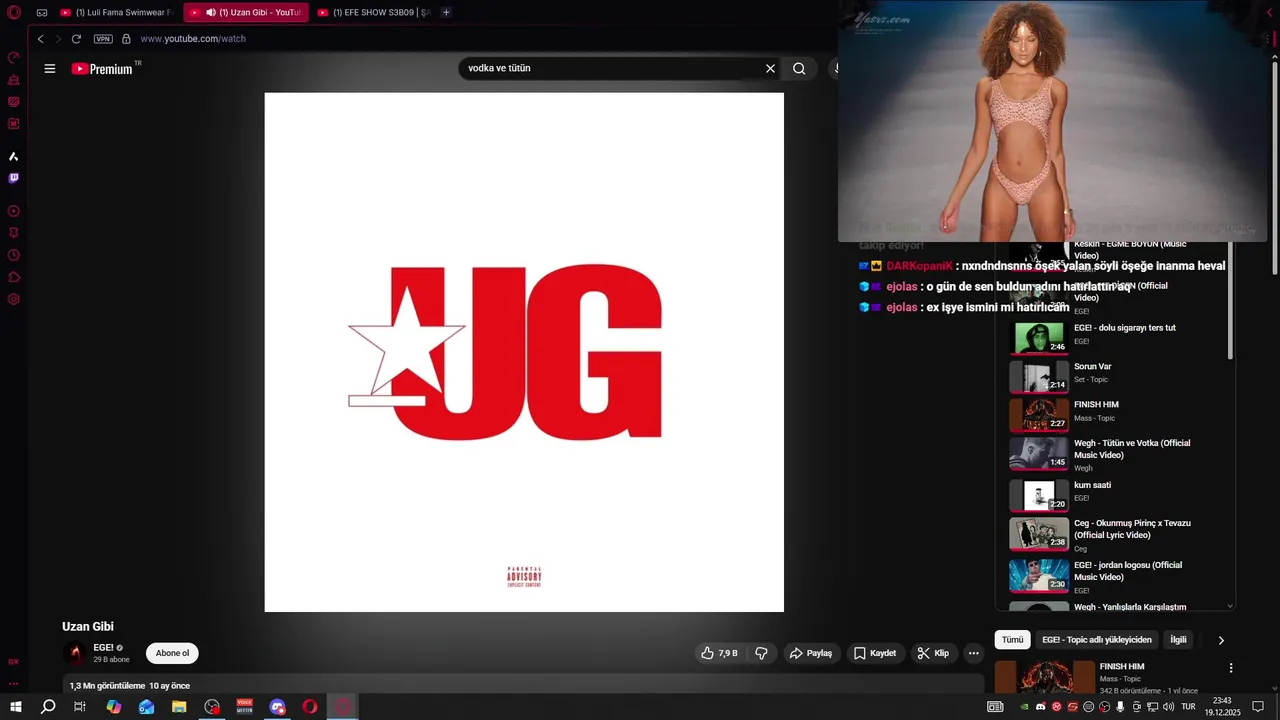The image size is (1280, 720).
Task: Open GX Cleaner in the sidebar
Action: (14, 80)
